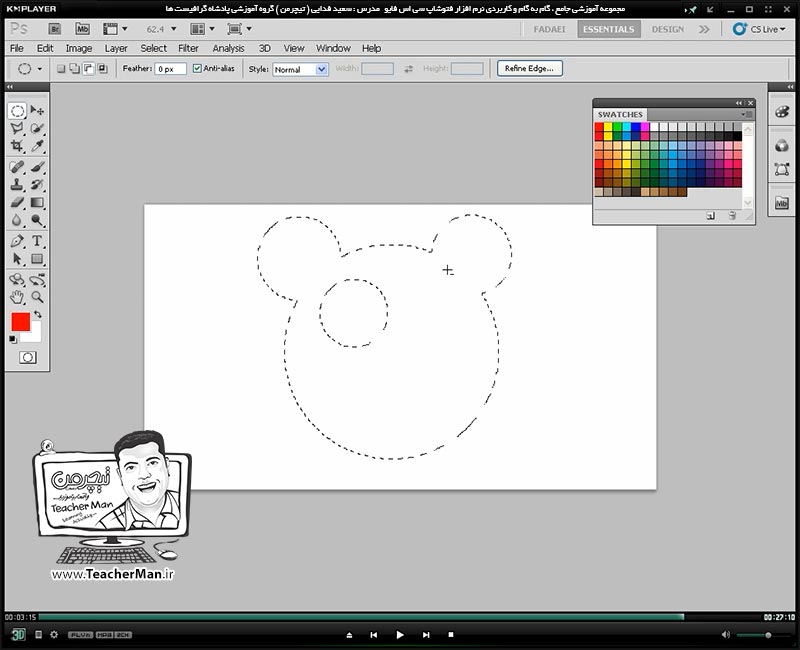The image size is (800, 650).
Task: Select the Eyedropper tool
Action: [x=37, y=146]
